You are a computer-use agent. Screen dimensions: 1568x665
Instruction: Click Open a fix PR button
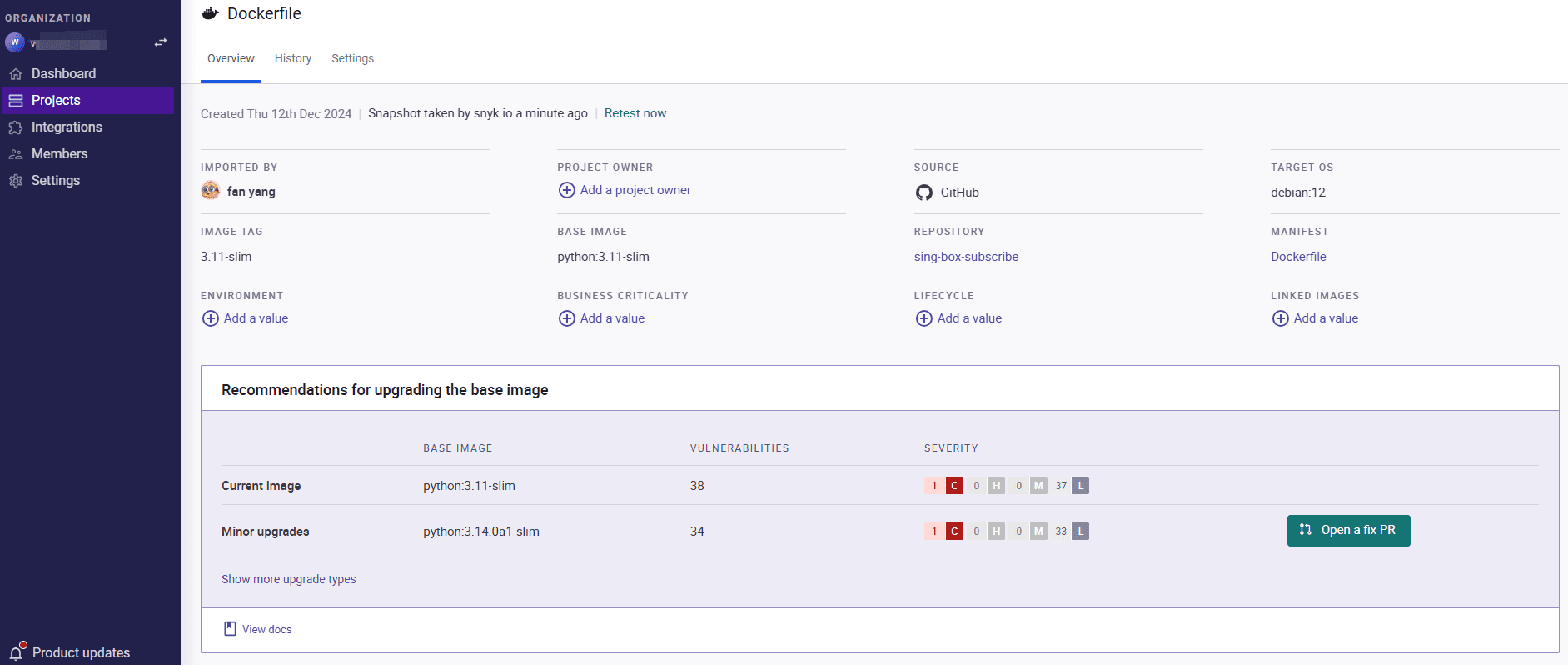[x=1348, y=531]
